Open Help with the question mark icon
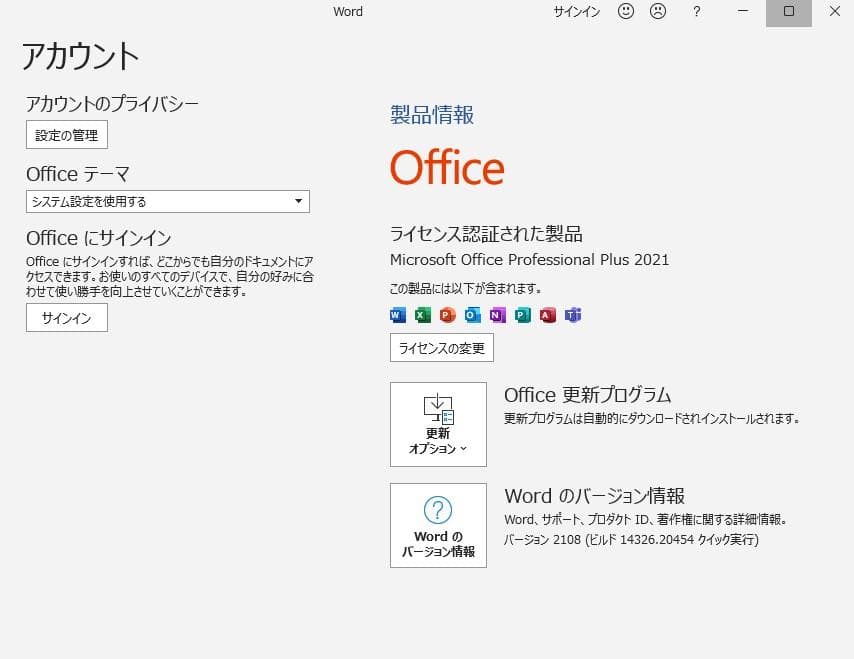Image resolution: width=854 pixels, height=659 pixels. coord(697,12)
